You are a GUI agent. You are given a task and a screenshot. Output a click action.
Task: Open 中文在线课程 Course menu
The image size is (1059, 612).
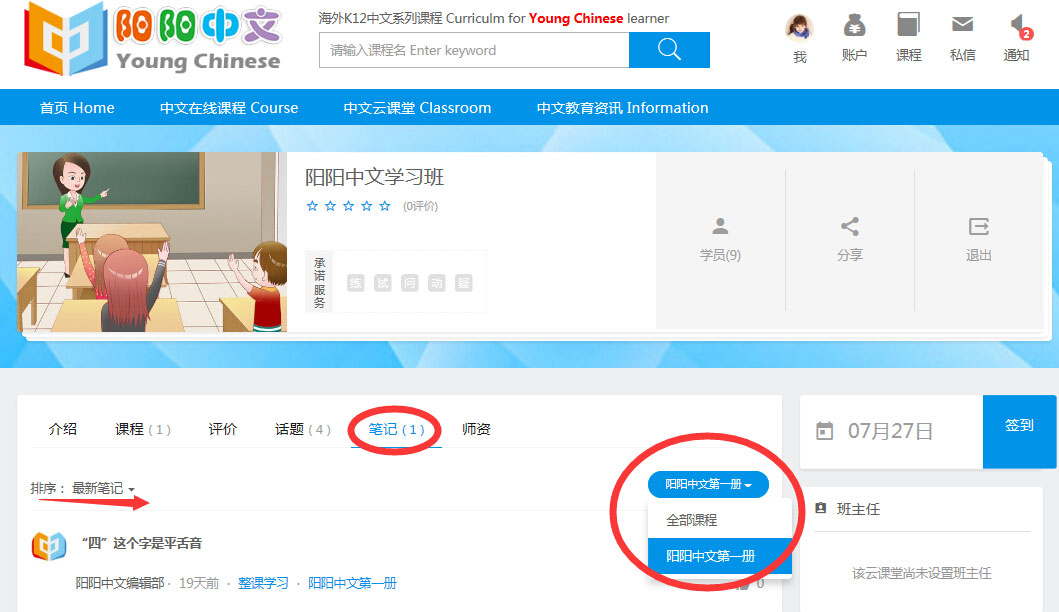pos(229,107)
